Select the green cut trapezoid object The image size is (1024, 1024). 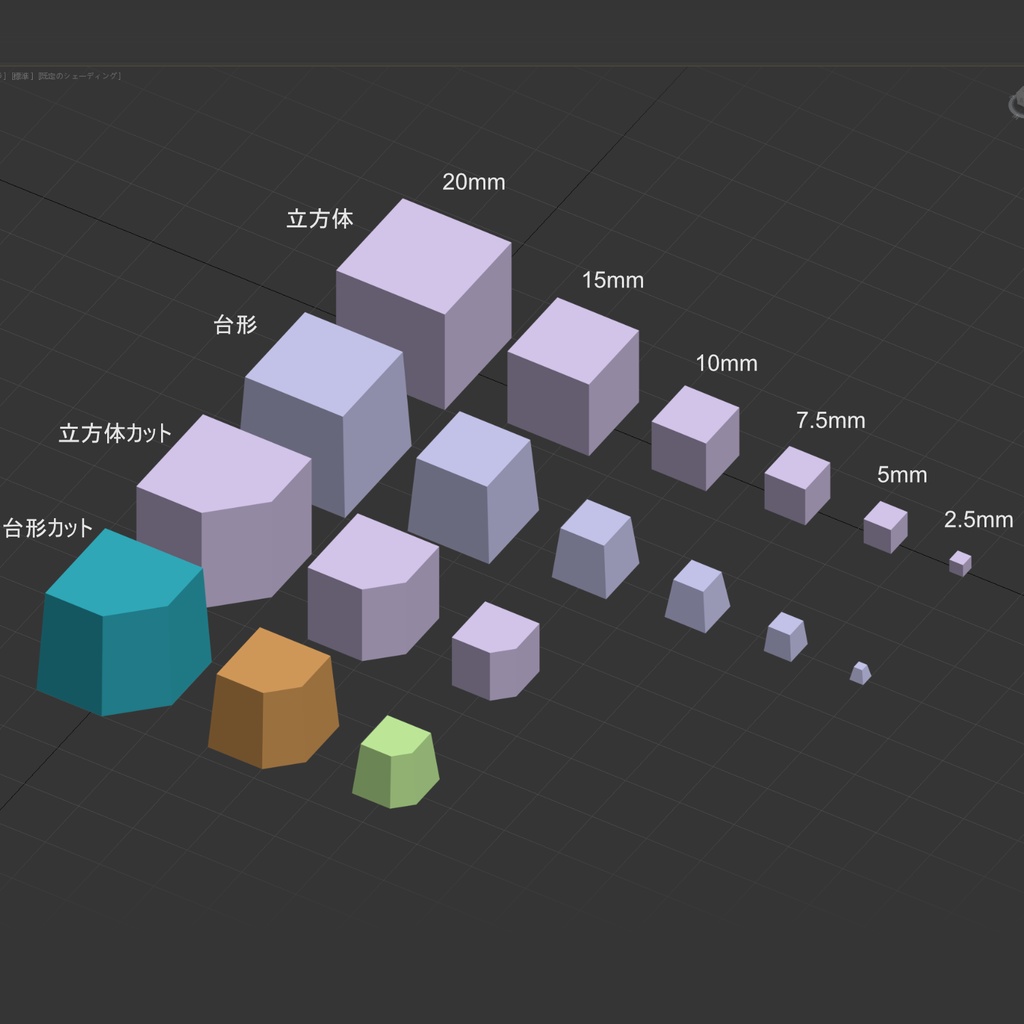(x=396, y=762)
